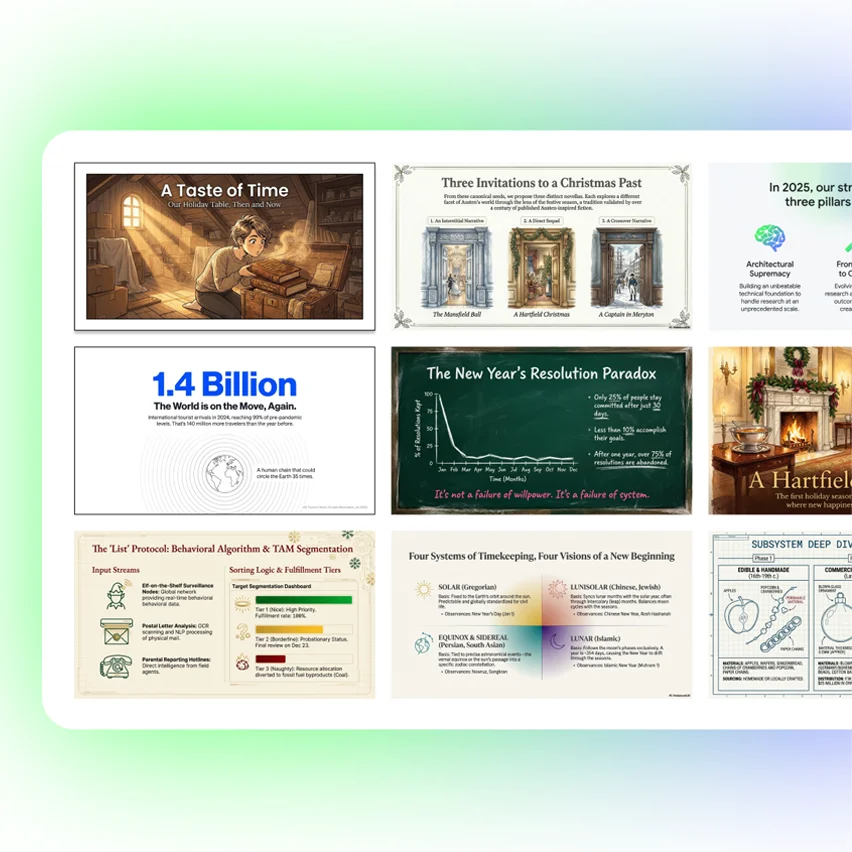Click the sun icon next to SOLAR (Gregorian)
The height and width of the screenshot is (852, 852).
(x=422, y=588)
